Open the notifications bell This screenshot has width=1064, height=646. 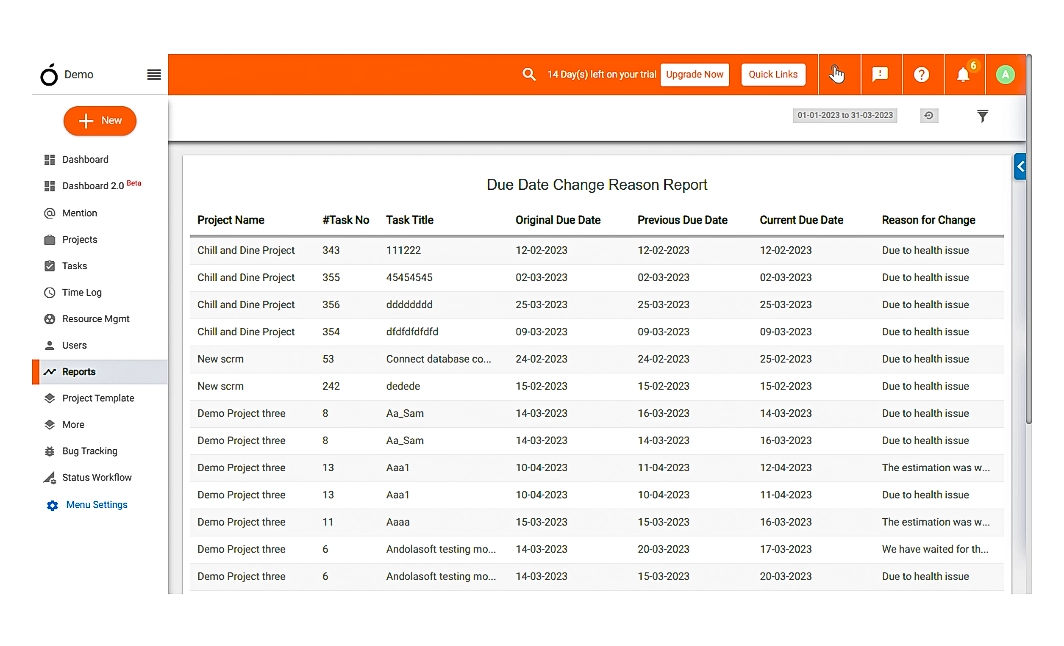(963, 75)
